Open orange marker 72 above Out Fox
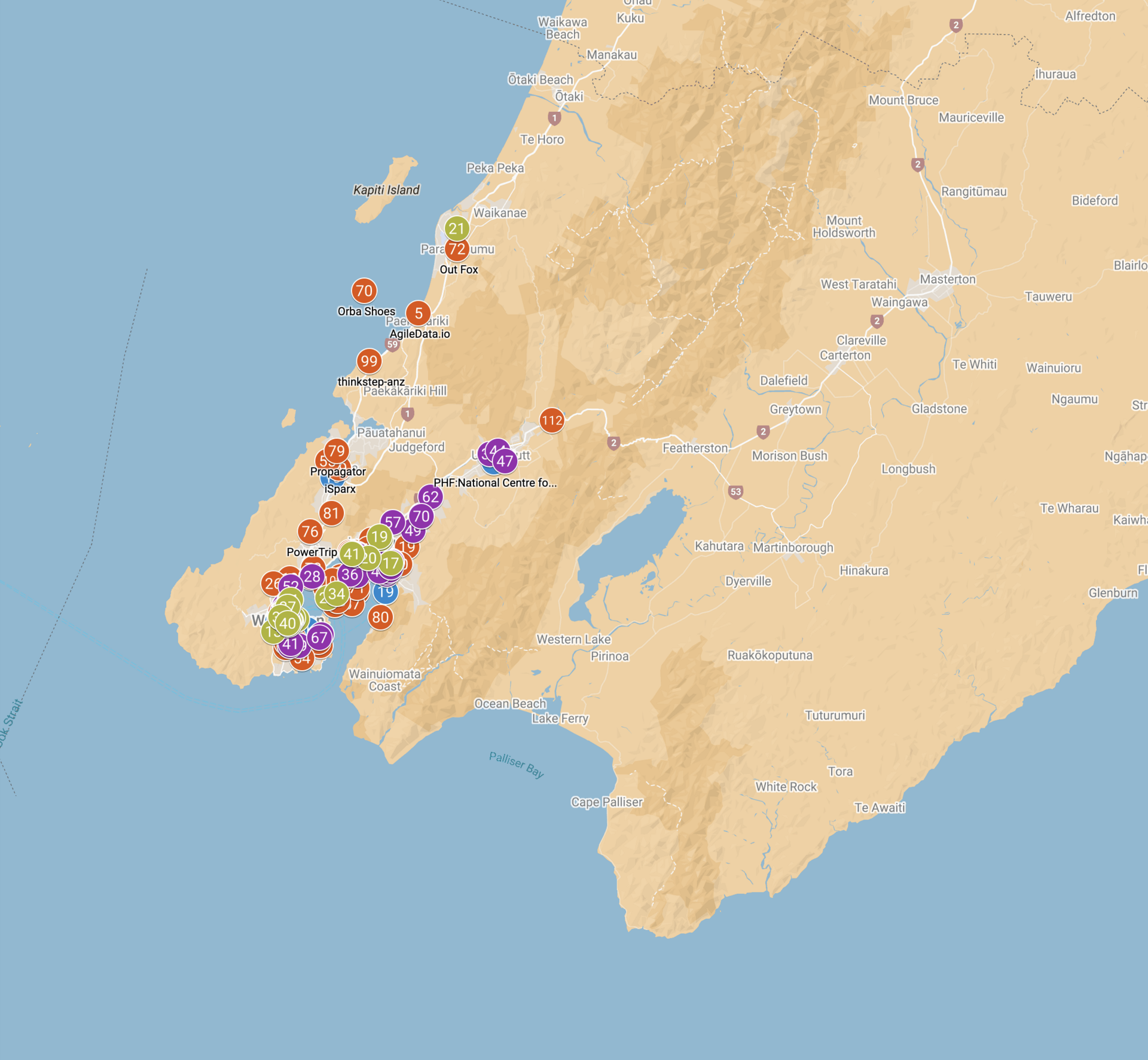 pos(457,250)
